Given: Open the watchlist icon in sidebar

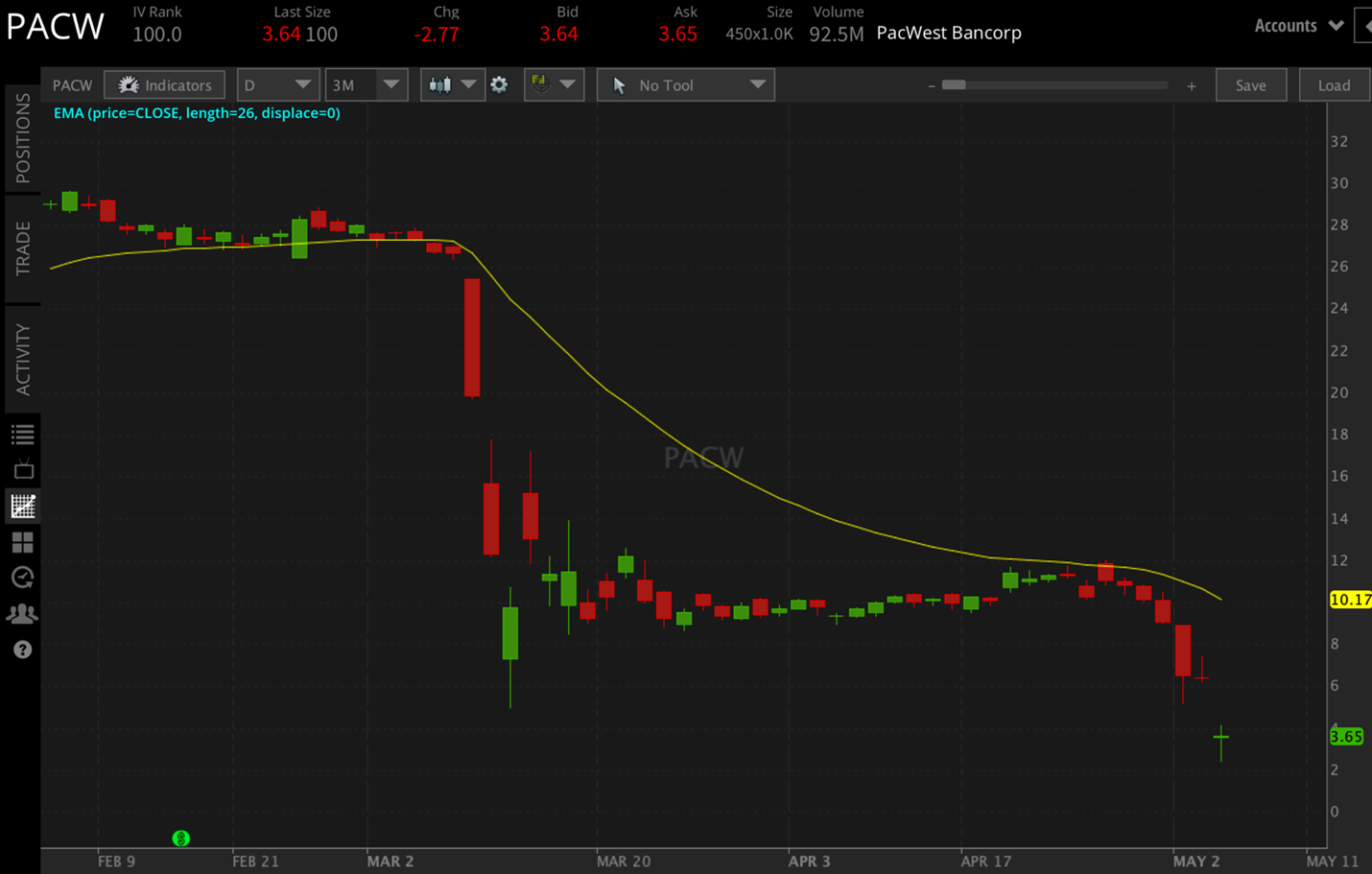Looking at the screenshot, I should [22, 433].
